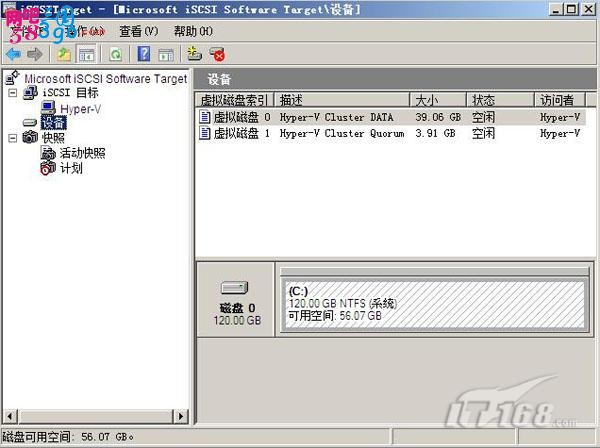Minimize the iSCSITarget window
Screen dimensions: 600x448
click(556, 9)
